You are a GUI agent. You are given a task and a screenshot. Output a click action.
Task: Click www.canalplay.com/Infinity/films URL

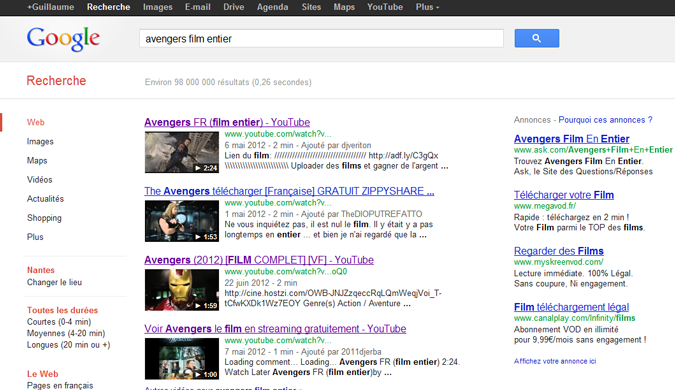tap(575, 318)
